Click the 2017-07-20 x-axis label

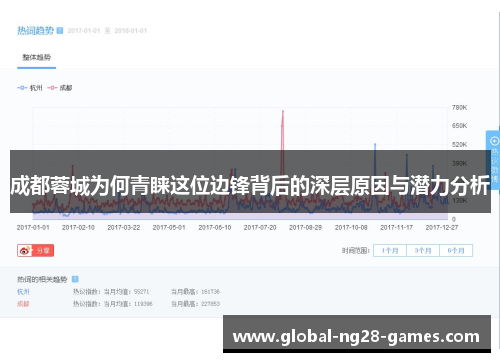(260, 227)
